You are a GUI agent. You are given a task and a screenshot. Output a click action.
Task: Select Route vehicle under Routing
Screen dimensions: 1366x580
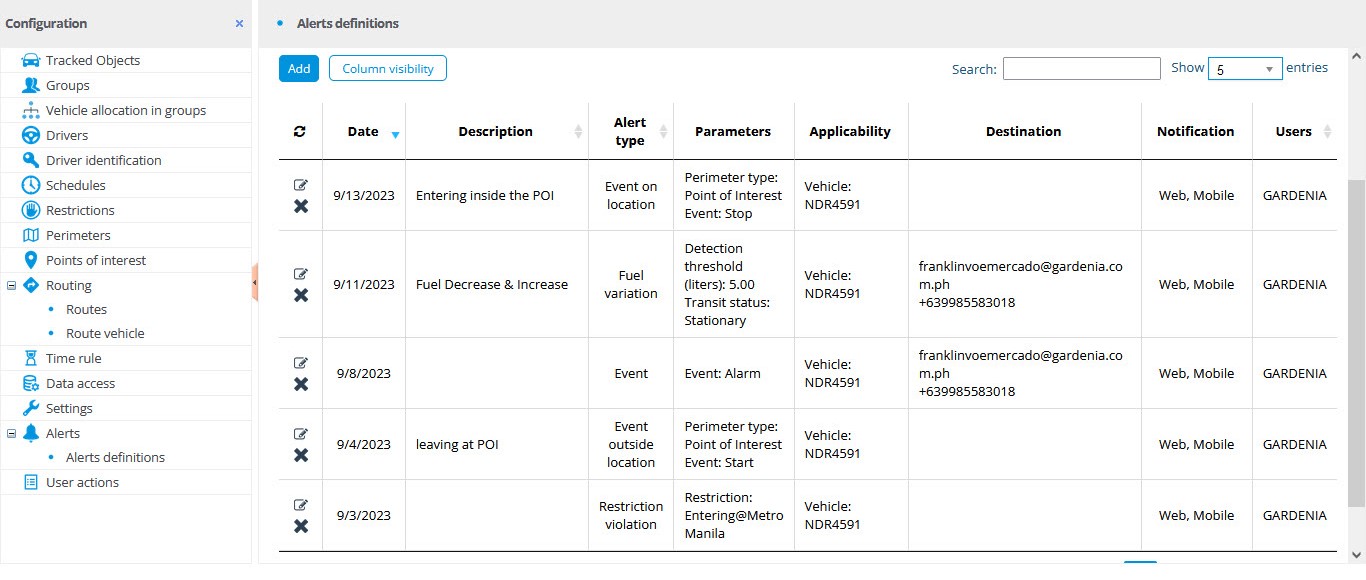point(105,333)
